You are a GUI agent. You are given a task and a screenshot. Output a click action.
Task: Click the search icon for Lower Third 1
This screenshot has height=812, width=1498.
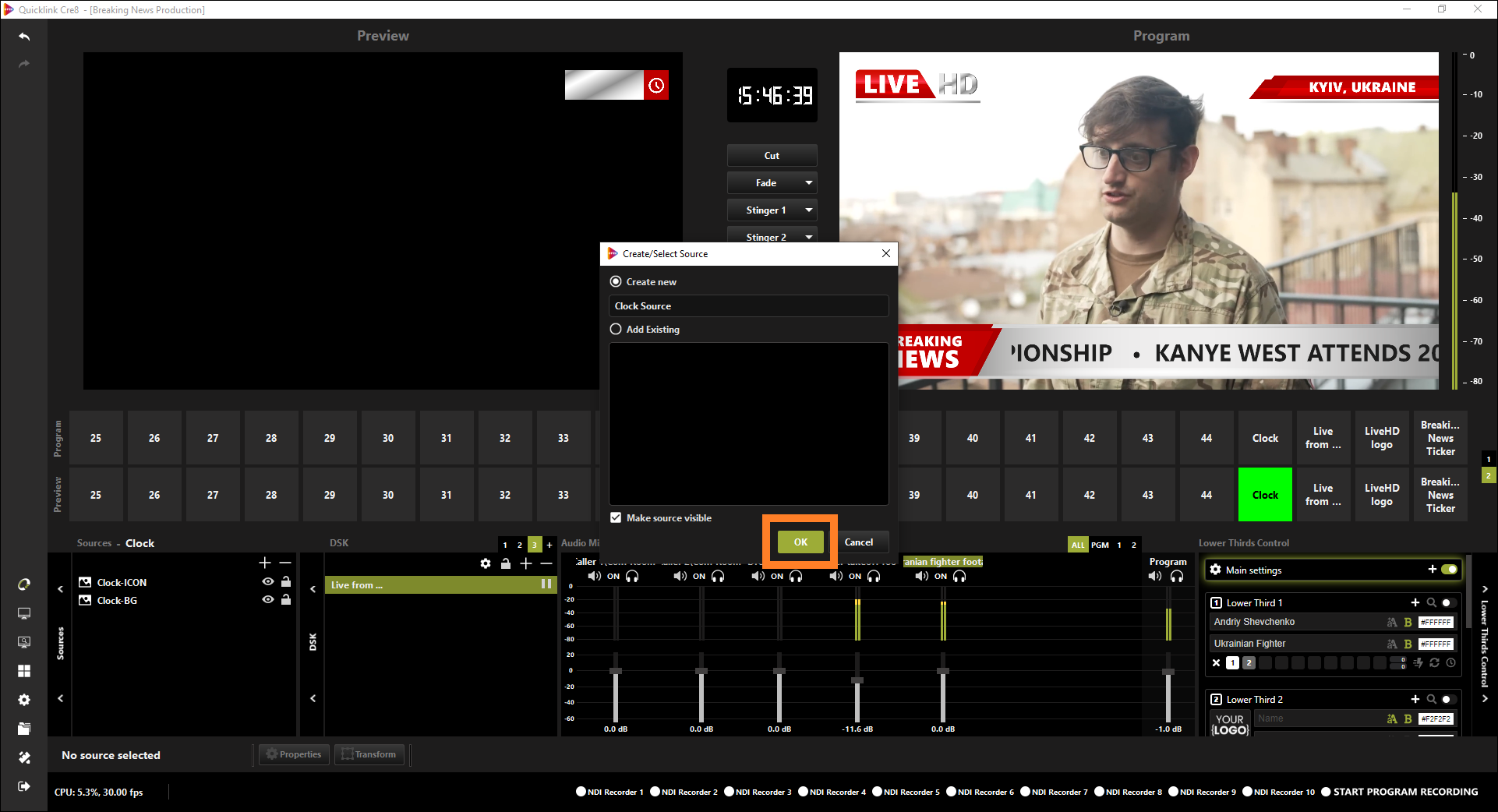coord(1431,602)
